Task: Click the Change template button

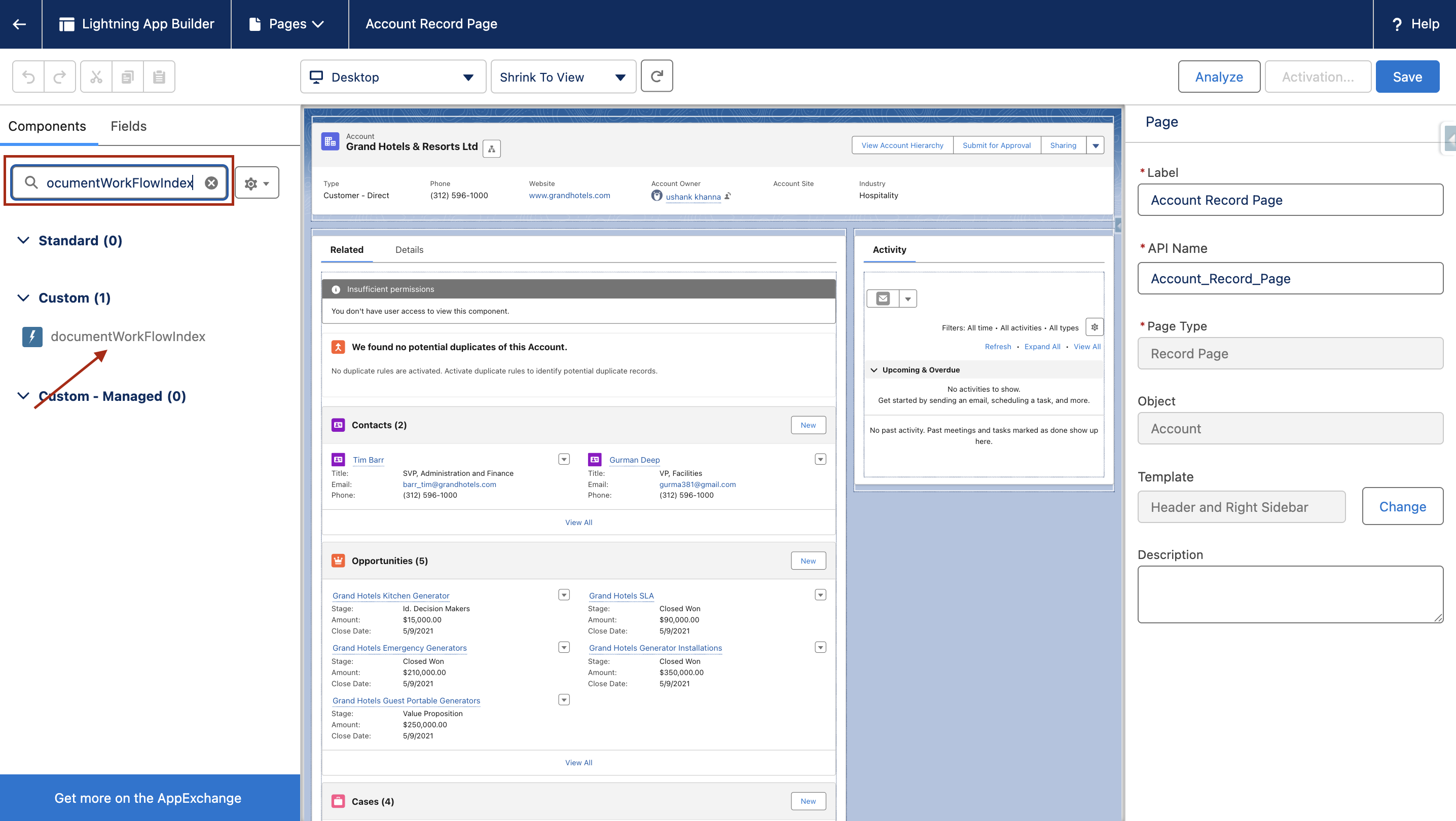Action: click(x=1402, y=506)
